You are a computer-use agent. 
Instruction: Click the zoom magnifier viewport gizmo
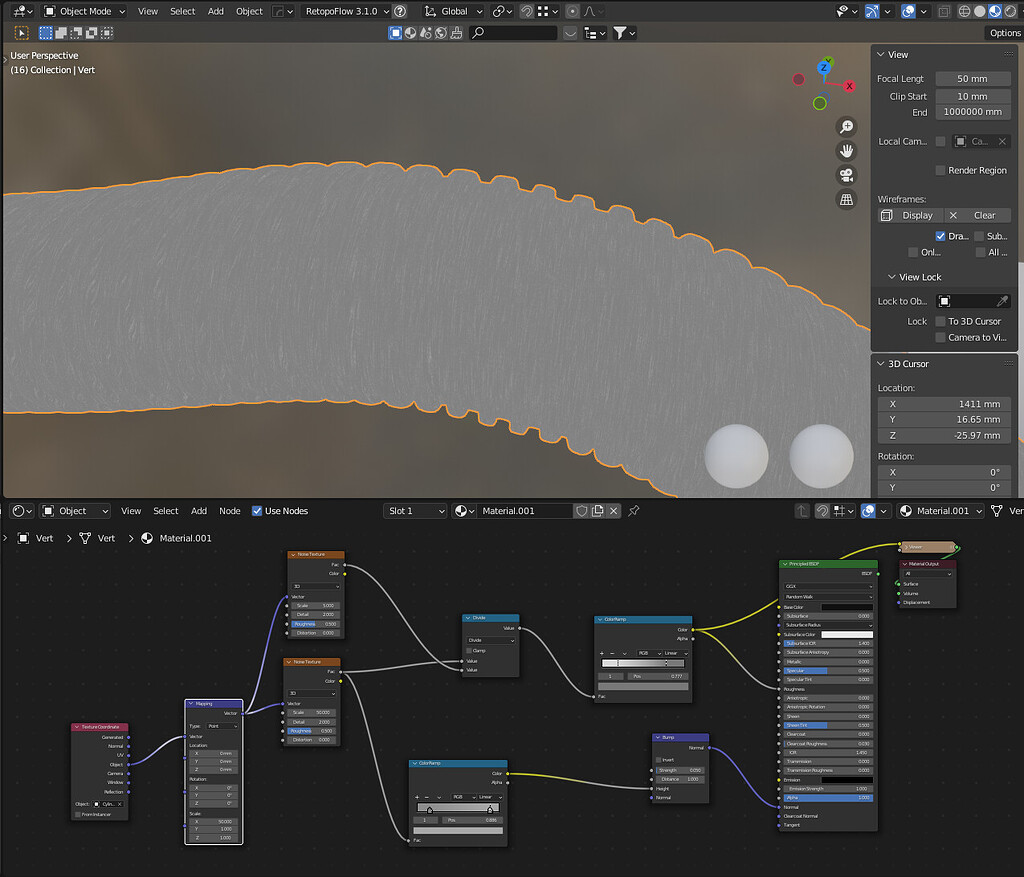846,127
